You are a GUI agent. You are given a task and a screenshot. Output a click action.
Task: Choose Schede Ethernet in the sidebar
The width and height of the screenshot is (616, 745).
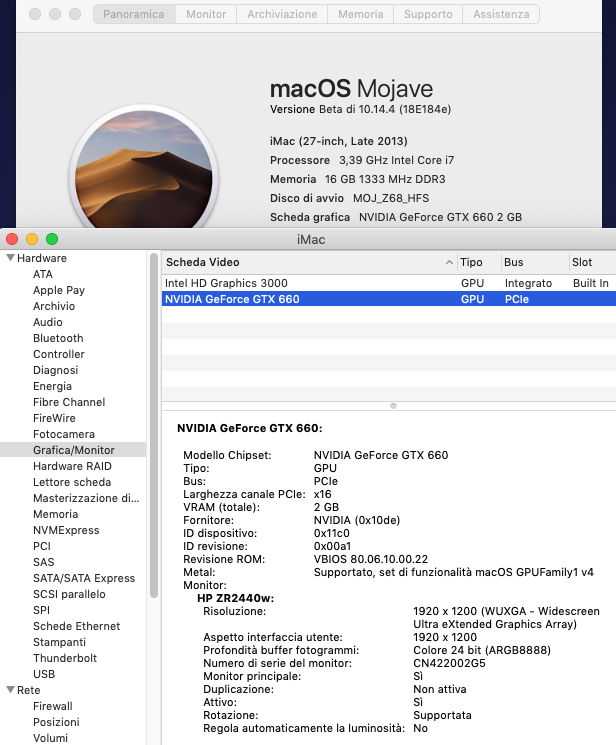point(77,626)
